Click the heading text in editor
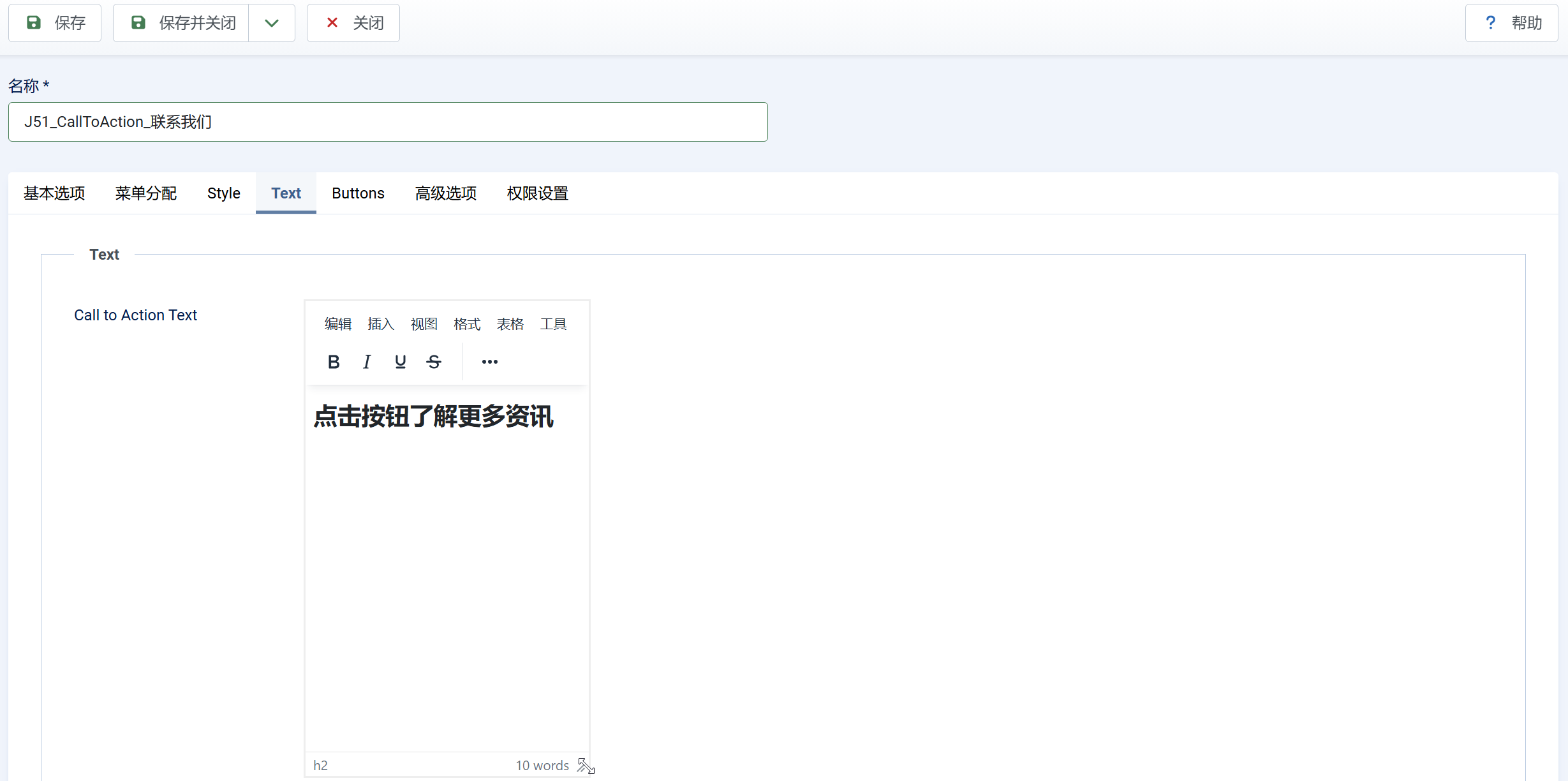Viewport: 1568px width, 781px height. pos(433,416)
